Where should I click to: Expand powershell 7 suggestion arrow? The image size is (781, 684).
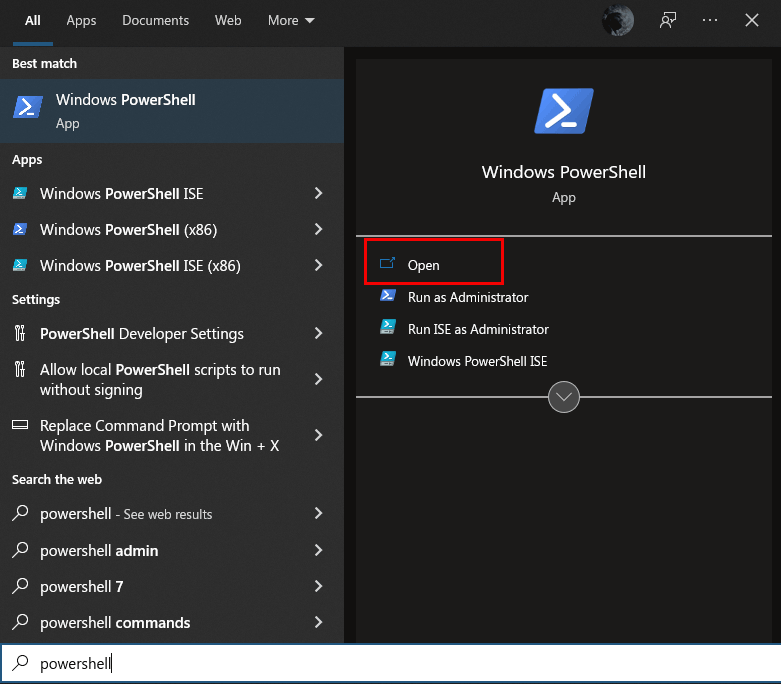tap(318, 586)
